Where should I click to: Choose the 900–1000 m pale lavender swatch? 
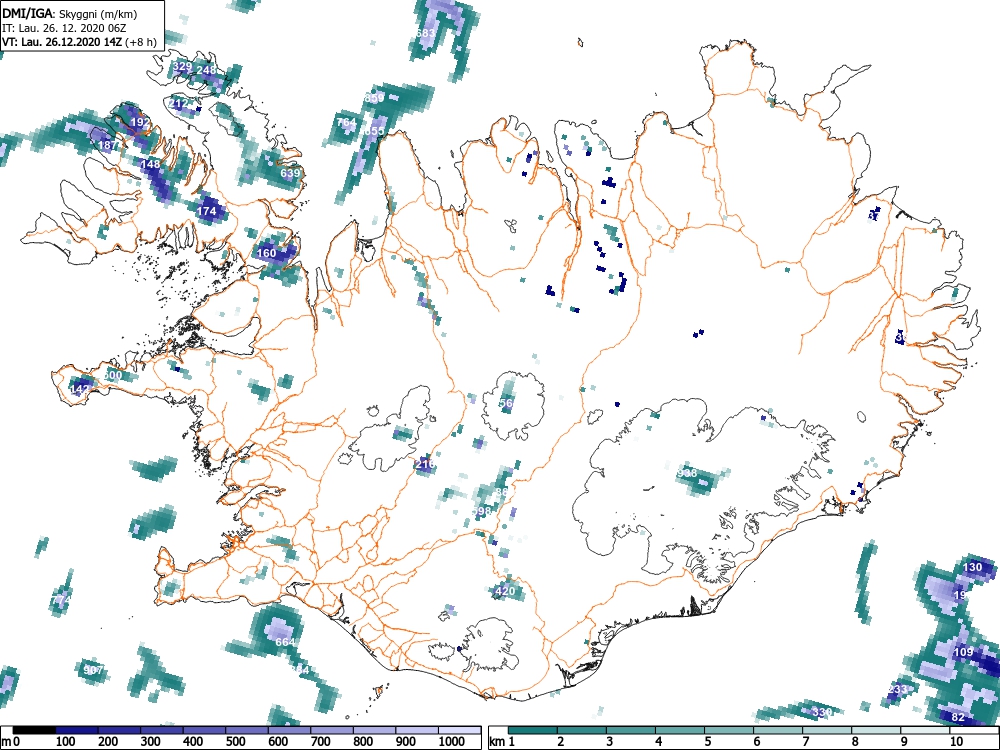(417, 730)
